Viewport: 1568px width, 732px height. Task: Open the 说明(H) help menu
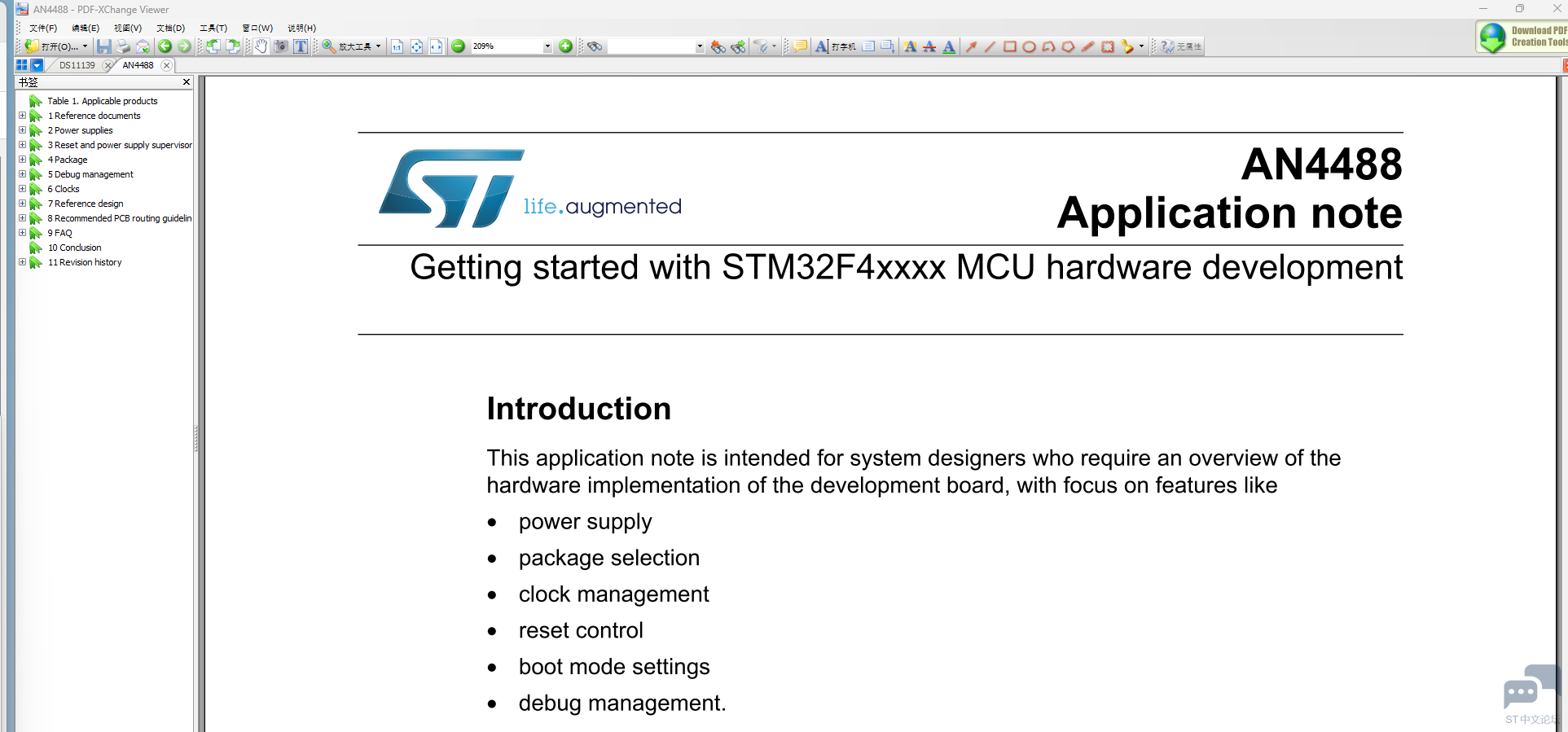[x=301, y=28]
